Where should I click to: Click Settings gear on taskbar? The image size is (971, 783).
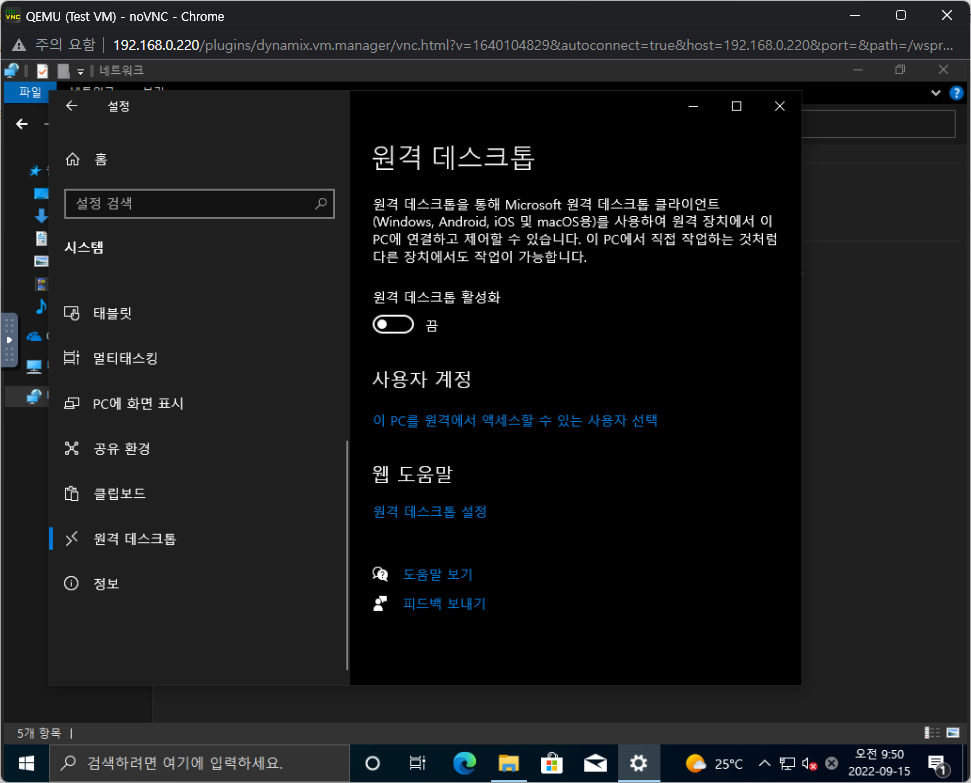[638, 763]
